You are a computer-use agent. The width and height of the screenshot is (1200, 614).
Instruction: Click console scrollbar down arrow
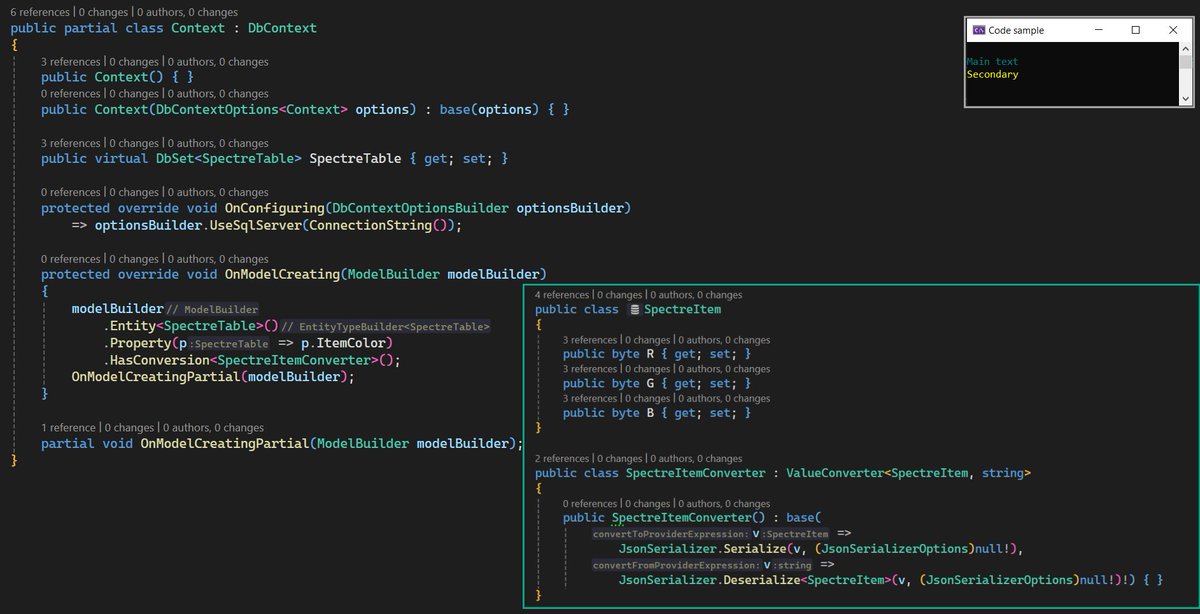pyautogui.click(x=1185, y=99)
